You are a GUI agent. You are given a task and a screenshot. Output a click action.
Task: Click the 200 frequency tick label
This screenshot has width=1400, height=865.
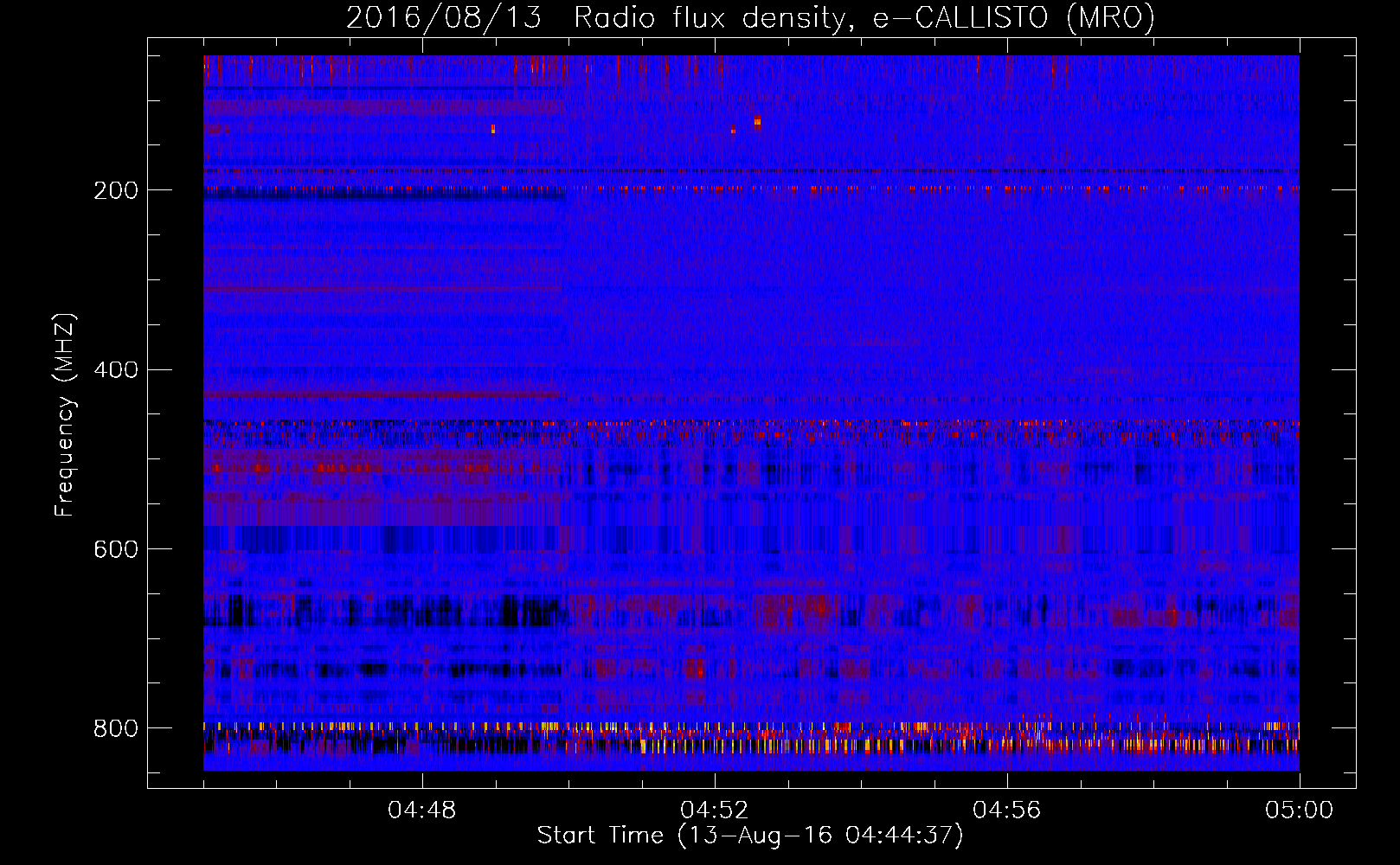pos(116,190)
